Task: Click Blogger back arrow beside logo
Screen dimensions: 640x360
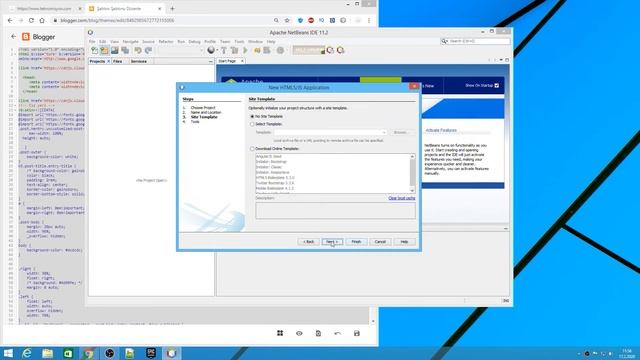Action: pyautogui.click(x=13, y=36)
